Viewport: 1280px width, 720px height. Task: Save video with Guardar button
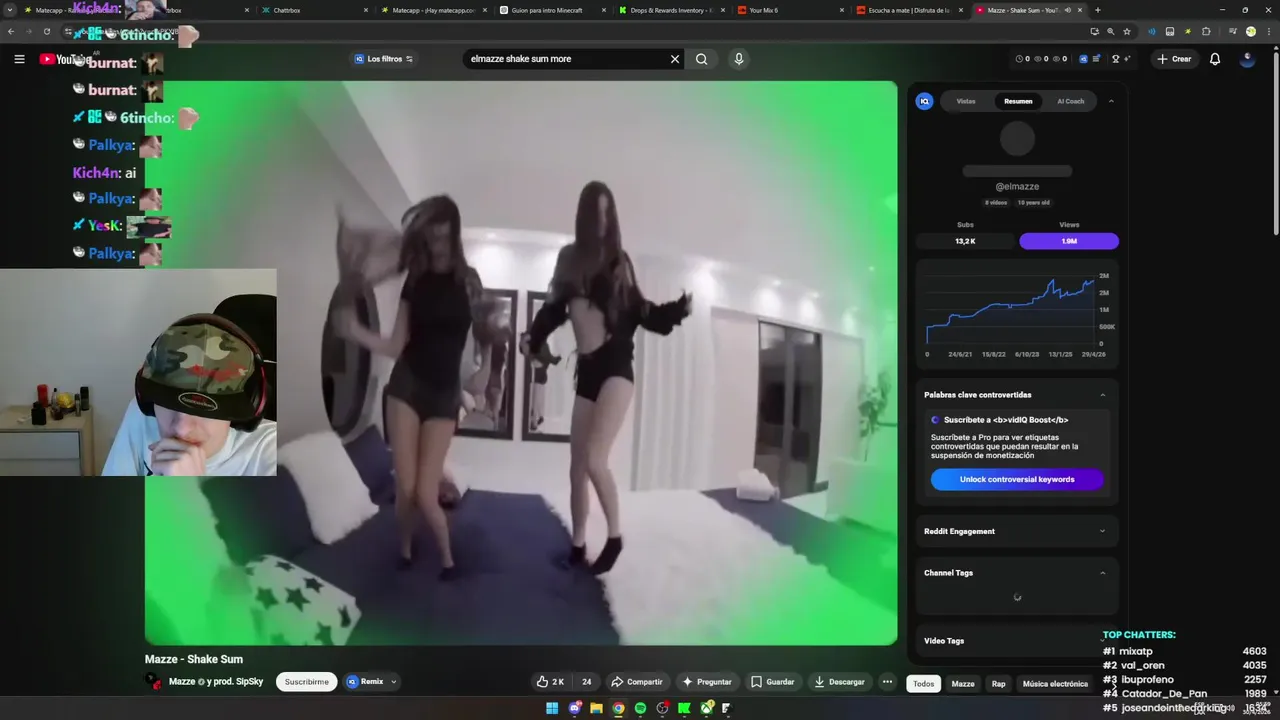772,682
